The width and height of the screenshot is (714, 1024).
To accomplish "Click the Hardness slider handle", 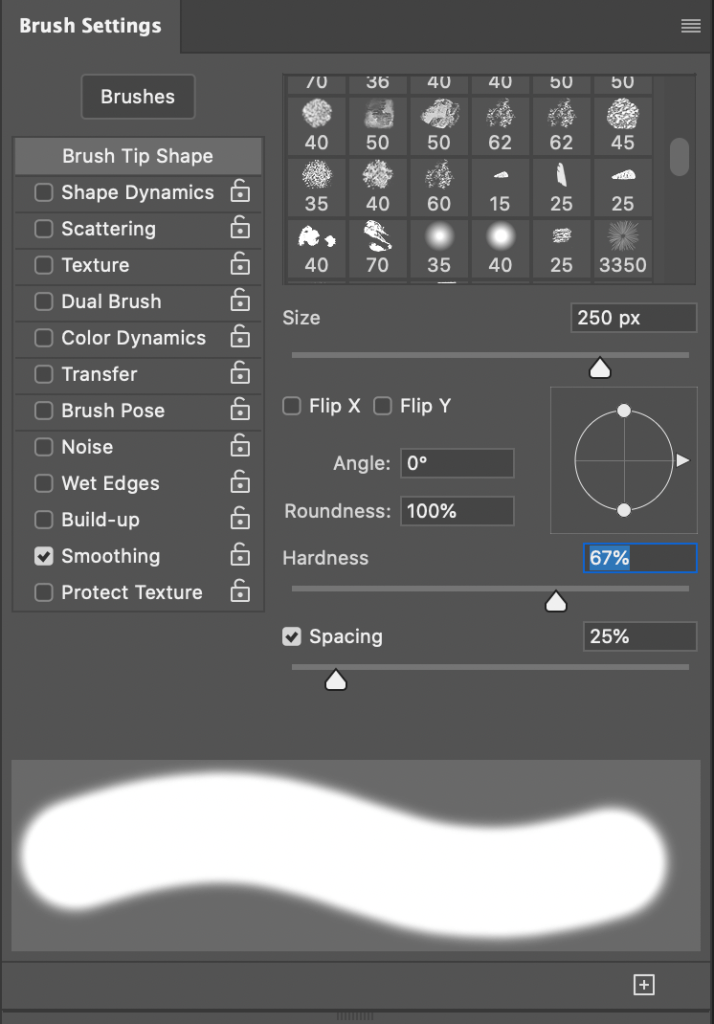I will click(555, 602).
